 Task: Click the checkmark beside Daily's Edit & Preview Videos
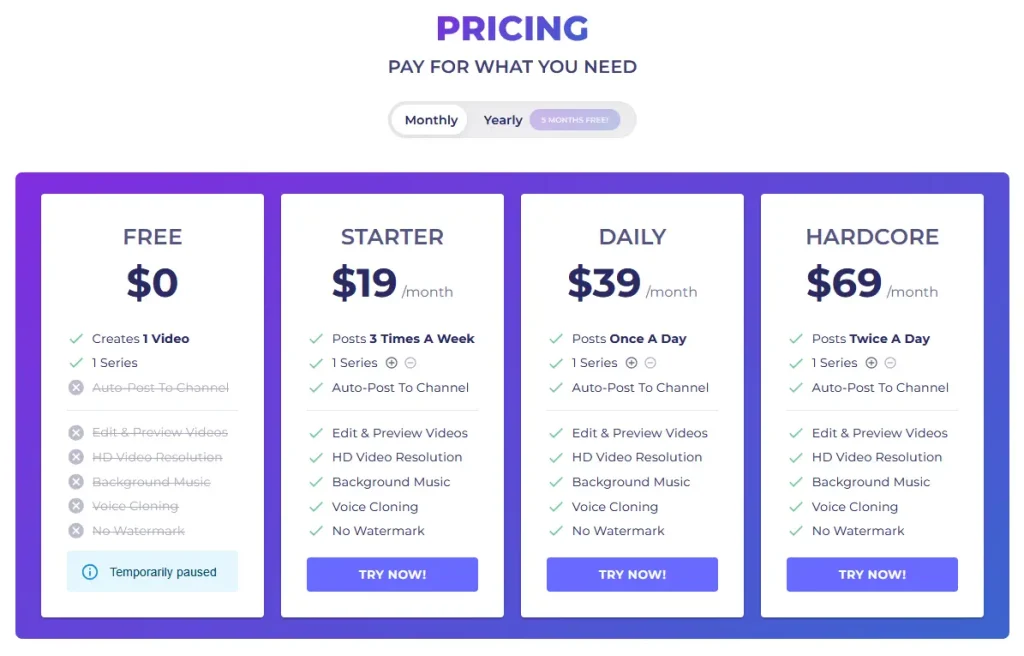[557, 433]
